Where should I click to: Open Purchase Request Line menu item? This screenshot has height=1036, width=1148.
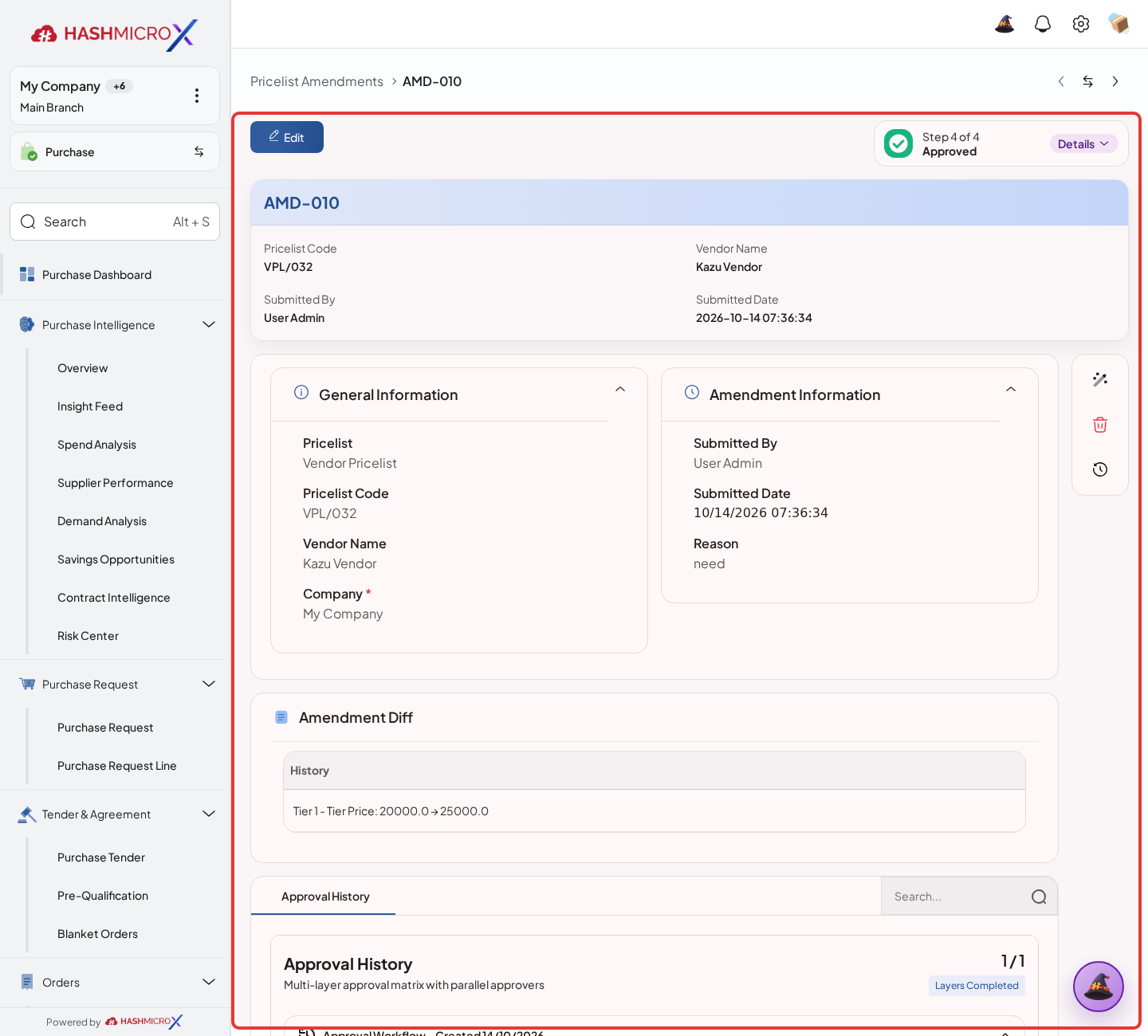click(x=116, y=766)
